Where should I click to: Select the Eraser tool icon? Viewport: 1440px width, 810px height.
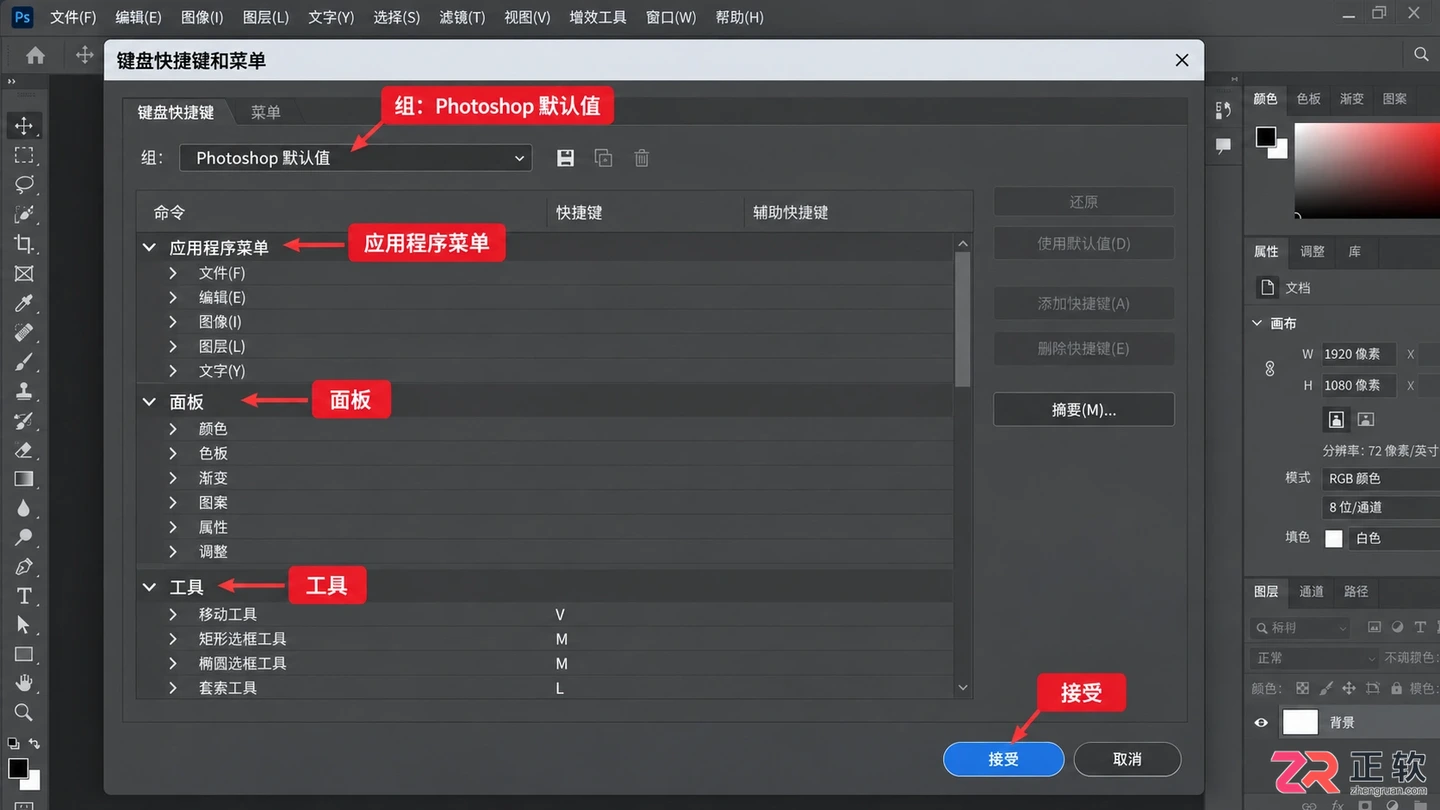tap(24, 450)
